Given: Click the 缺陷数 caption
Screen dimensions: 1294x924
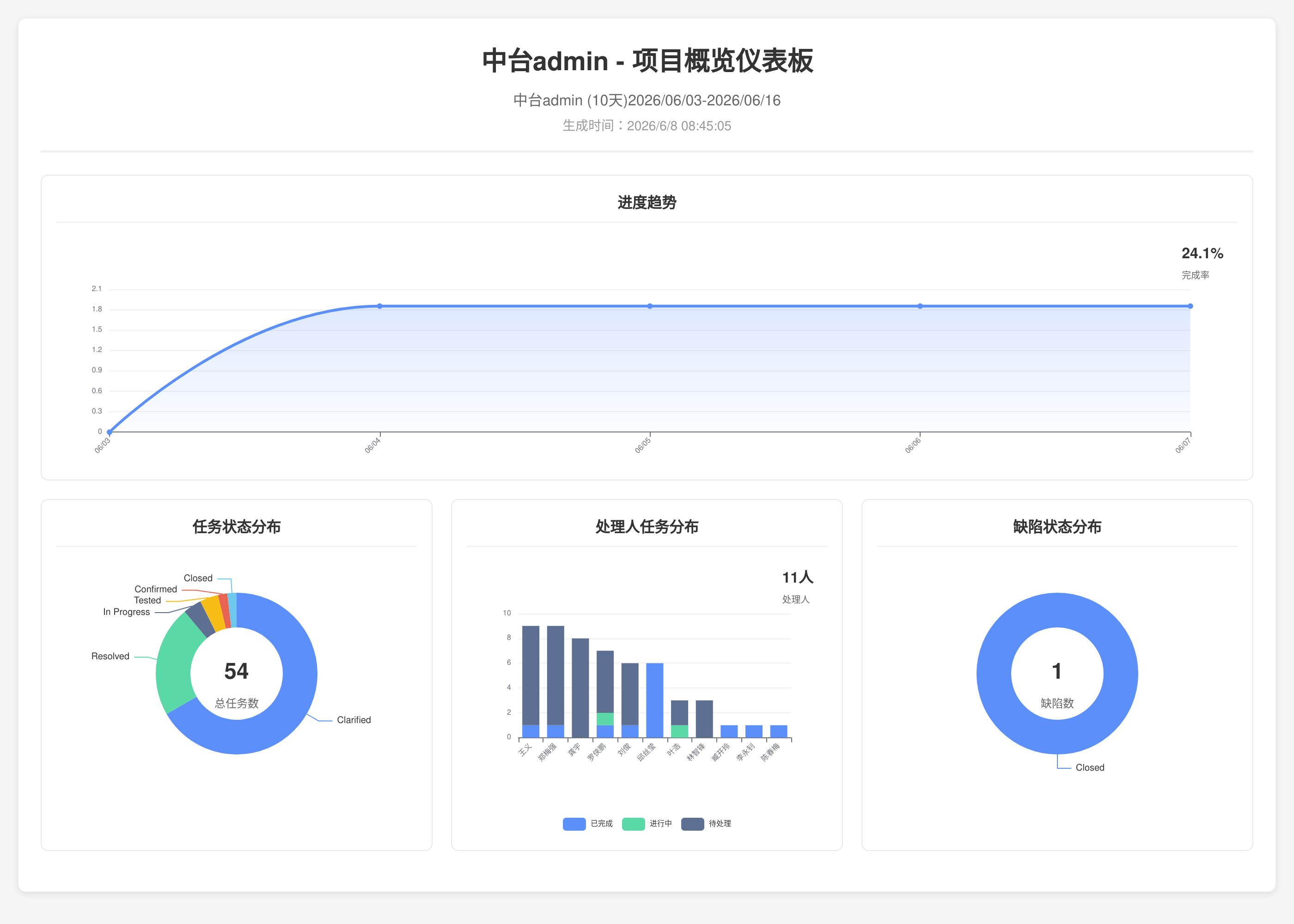Looking at the screenshot, I should pos(1057,703).
